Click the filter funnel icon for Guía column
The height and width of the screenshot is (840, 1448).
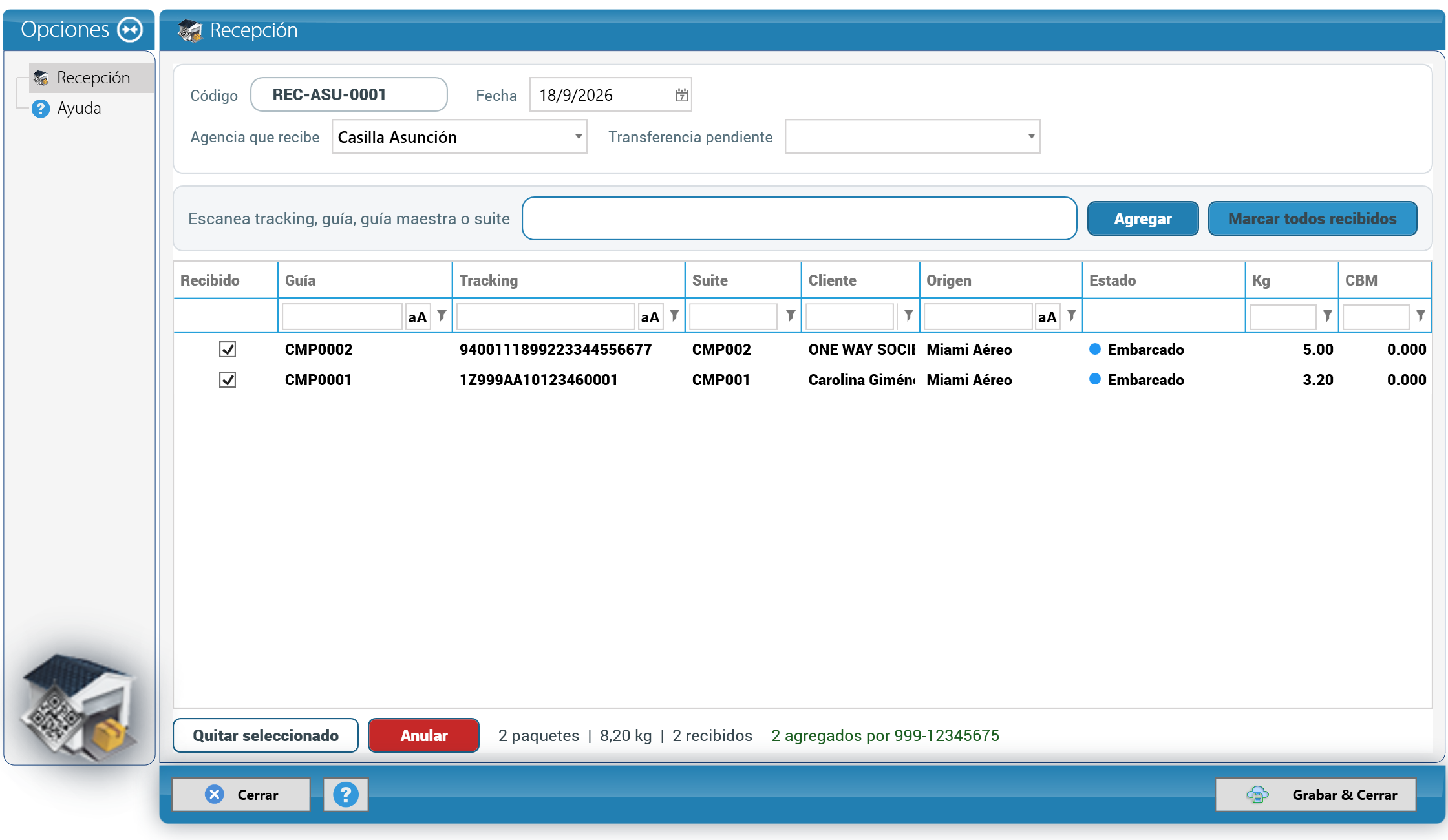pyautogui.click(x=442, y=315)
